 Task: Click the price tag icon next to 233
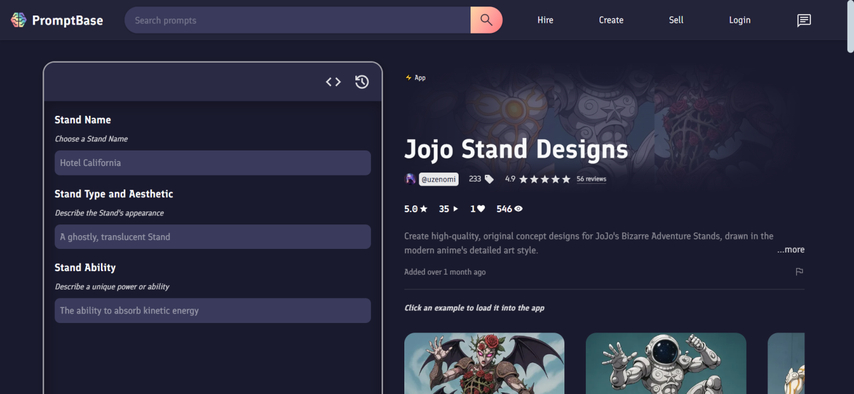[489, 179]
